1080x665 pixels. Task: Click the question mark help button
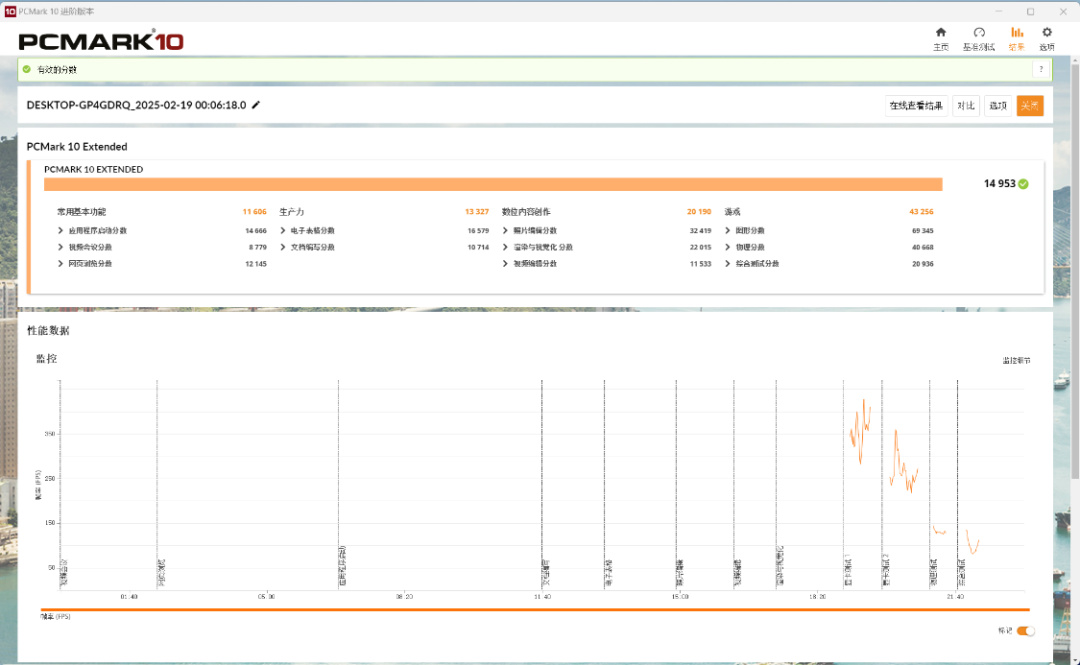tap(1041, 69)
